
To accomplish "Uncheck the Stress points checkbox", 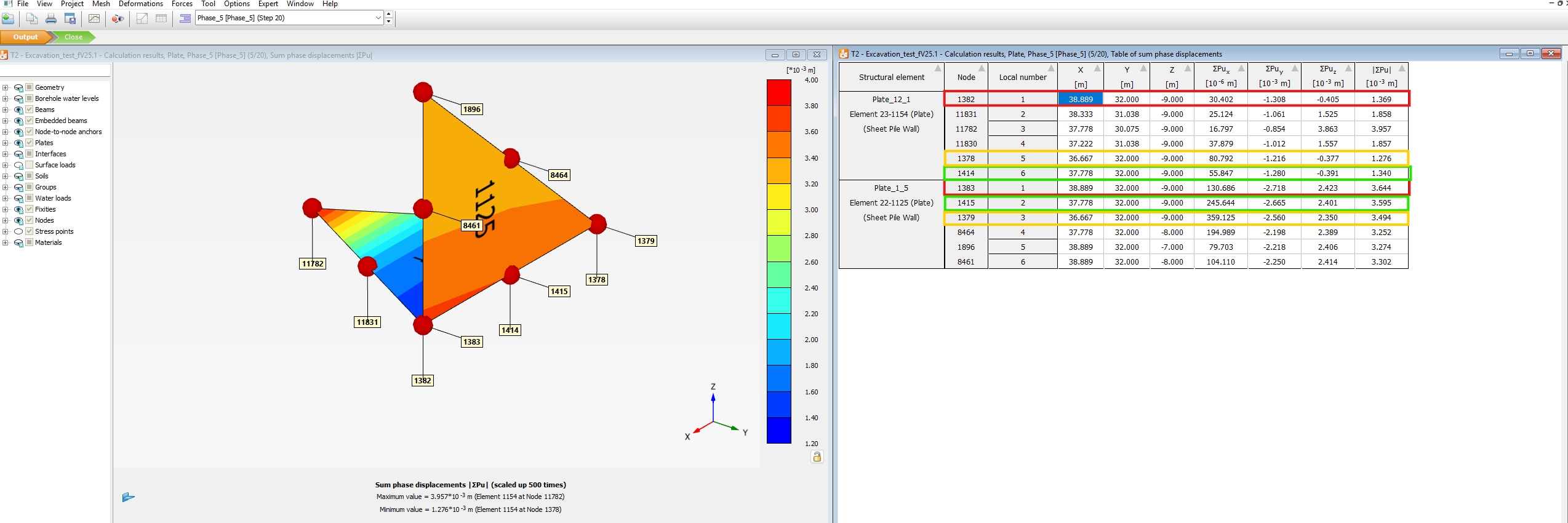I will tap(29, 231).
